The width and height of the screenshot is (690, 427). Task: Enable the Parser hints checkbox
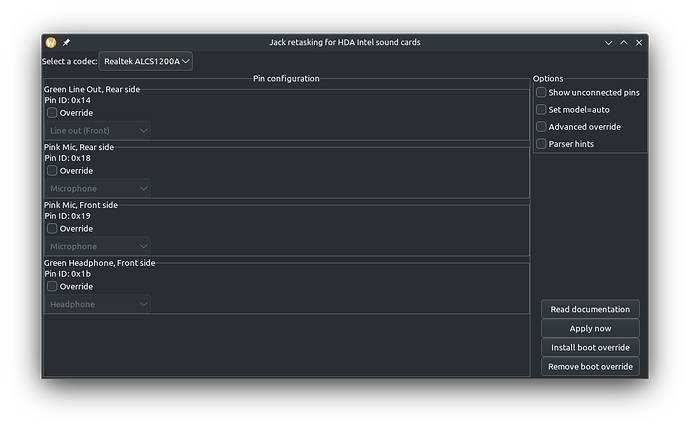(x=541, y=144)
